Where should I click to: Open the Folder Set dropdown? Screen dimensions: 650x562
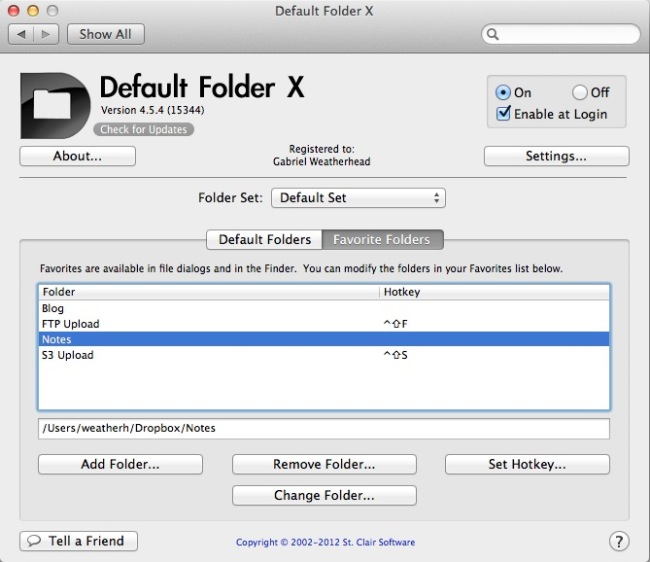point(358,198)
